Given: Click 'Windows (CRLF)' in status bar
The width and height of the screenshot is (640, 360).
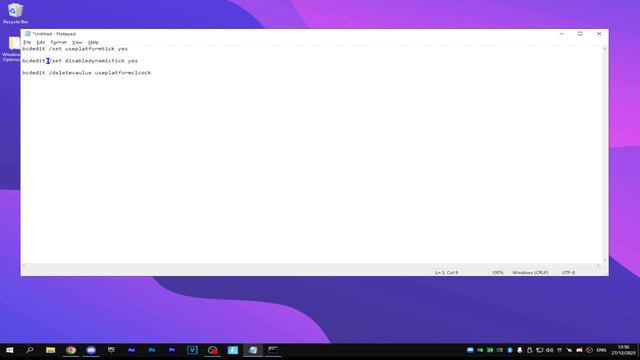Looking at the screenshot, I should [530, 272].
